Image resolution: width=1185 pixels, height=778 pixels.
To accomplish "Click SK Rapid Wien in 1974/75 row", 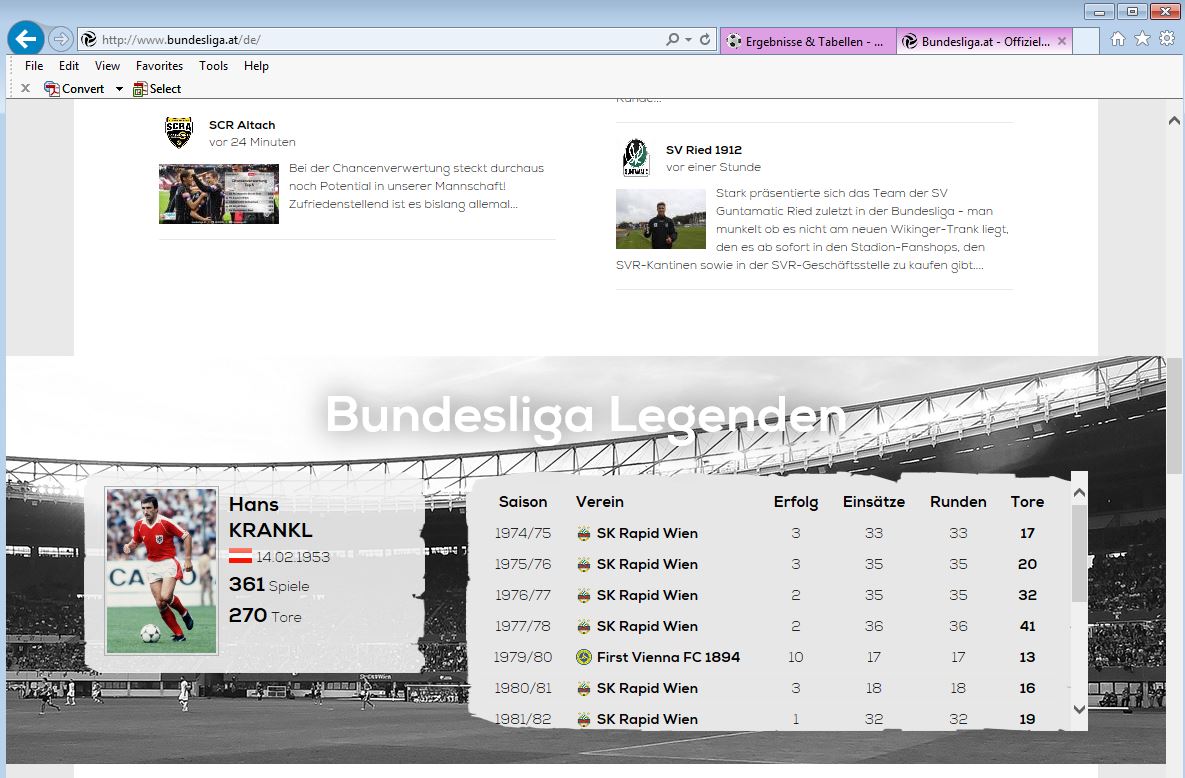I will [x=647, y=534].
